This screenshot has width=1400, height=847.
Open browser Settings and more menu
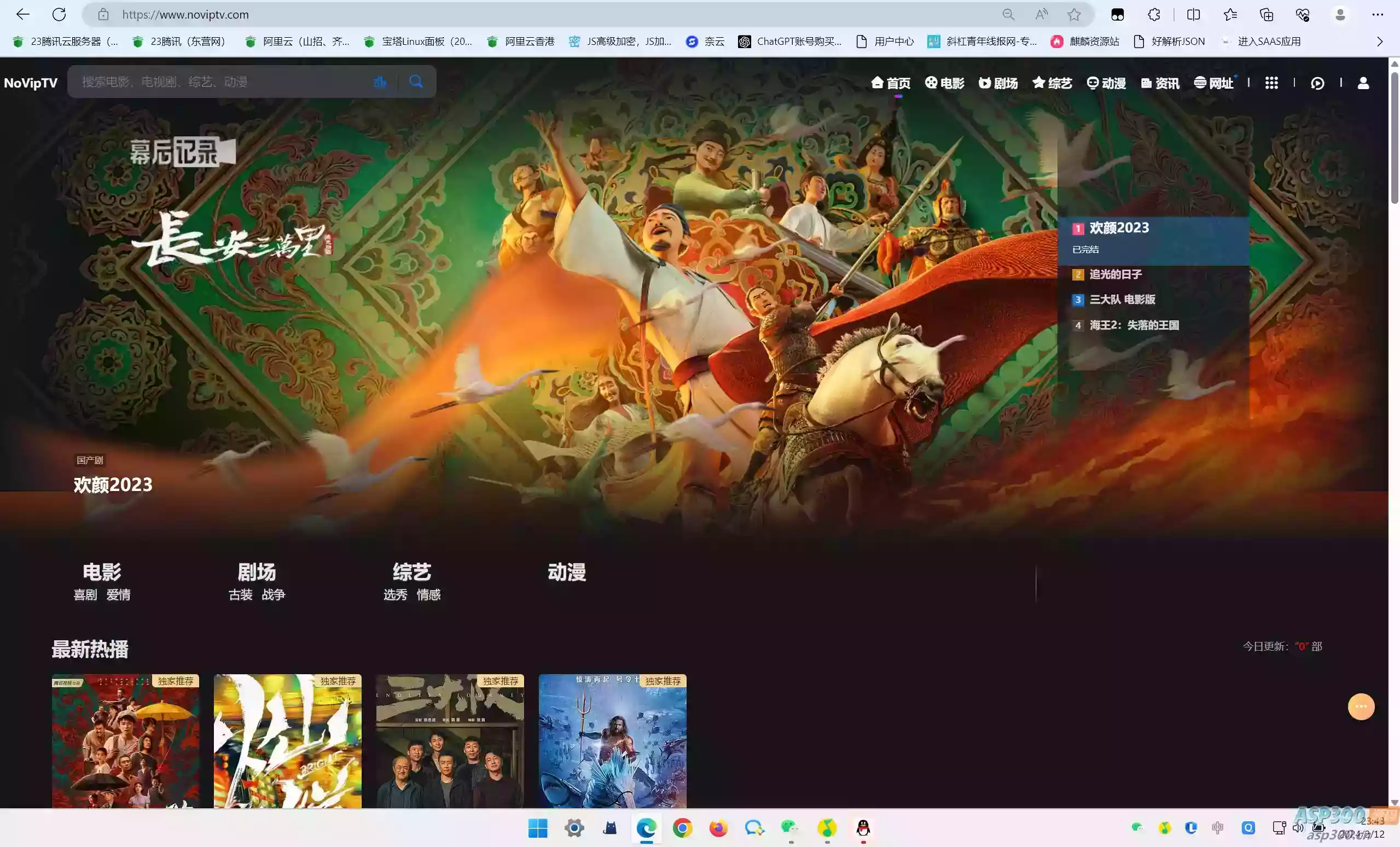click(x=1378, y=15)
